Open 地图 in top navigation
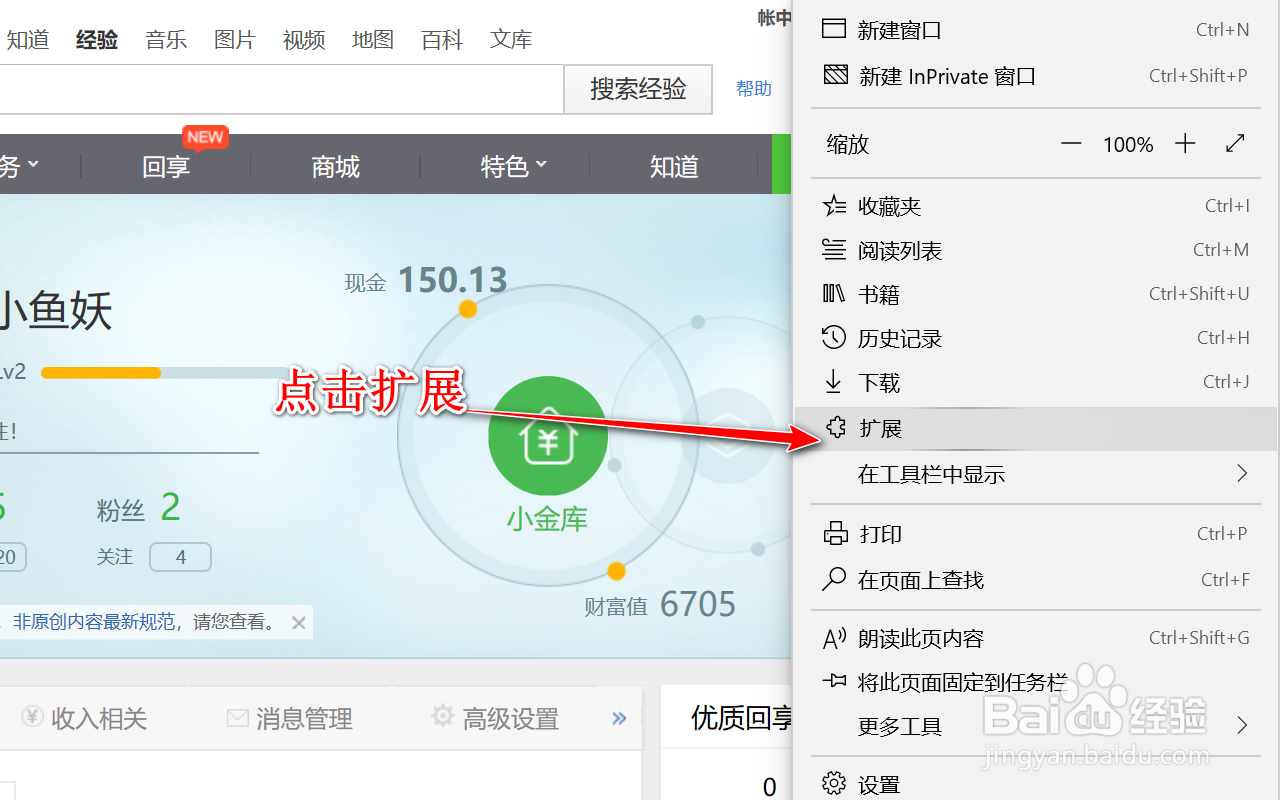Image resolution: width=1280 pixels, height=800 pixels. pos(373,40)
